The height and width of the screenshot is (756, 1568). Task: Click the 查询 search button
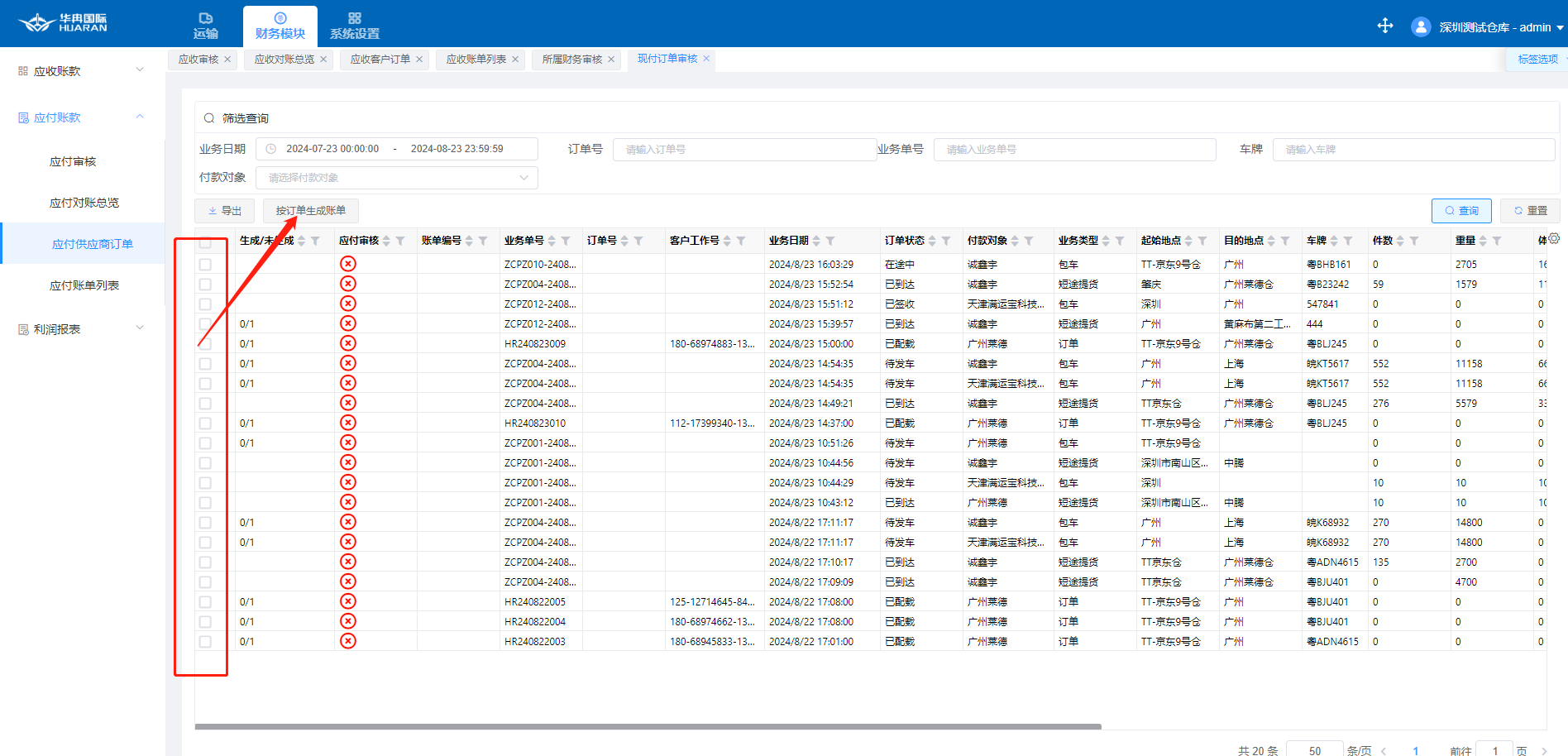1460,211
